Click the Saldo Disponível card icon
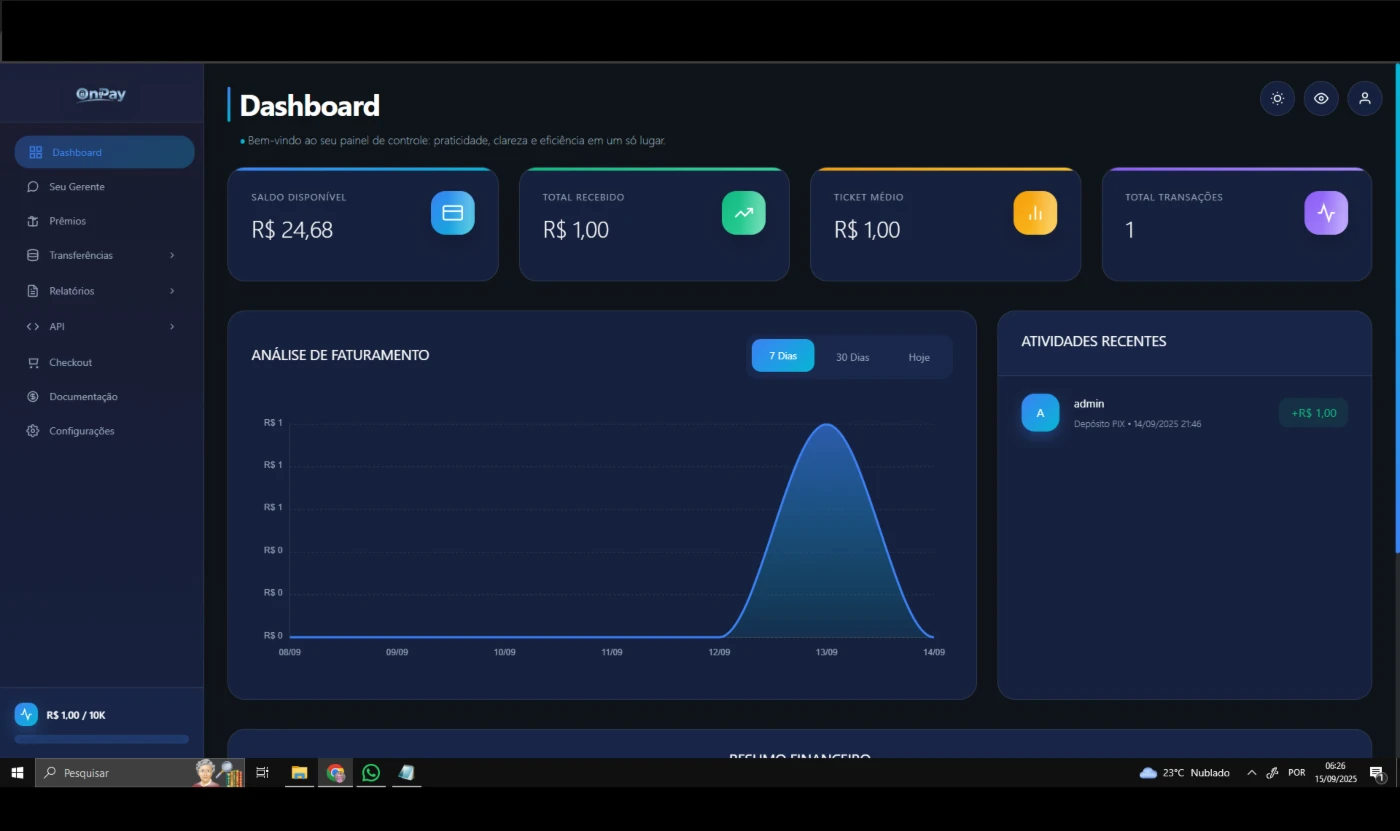The image size is (1400, 831). (x=452, y=213)
